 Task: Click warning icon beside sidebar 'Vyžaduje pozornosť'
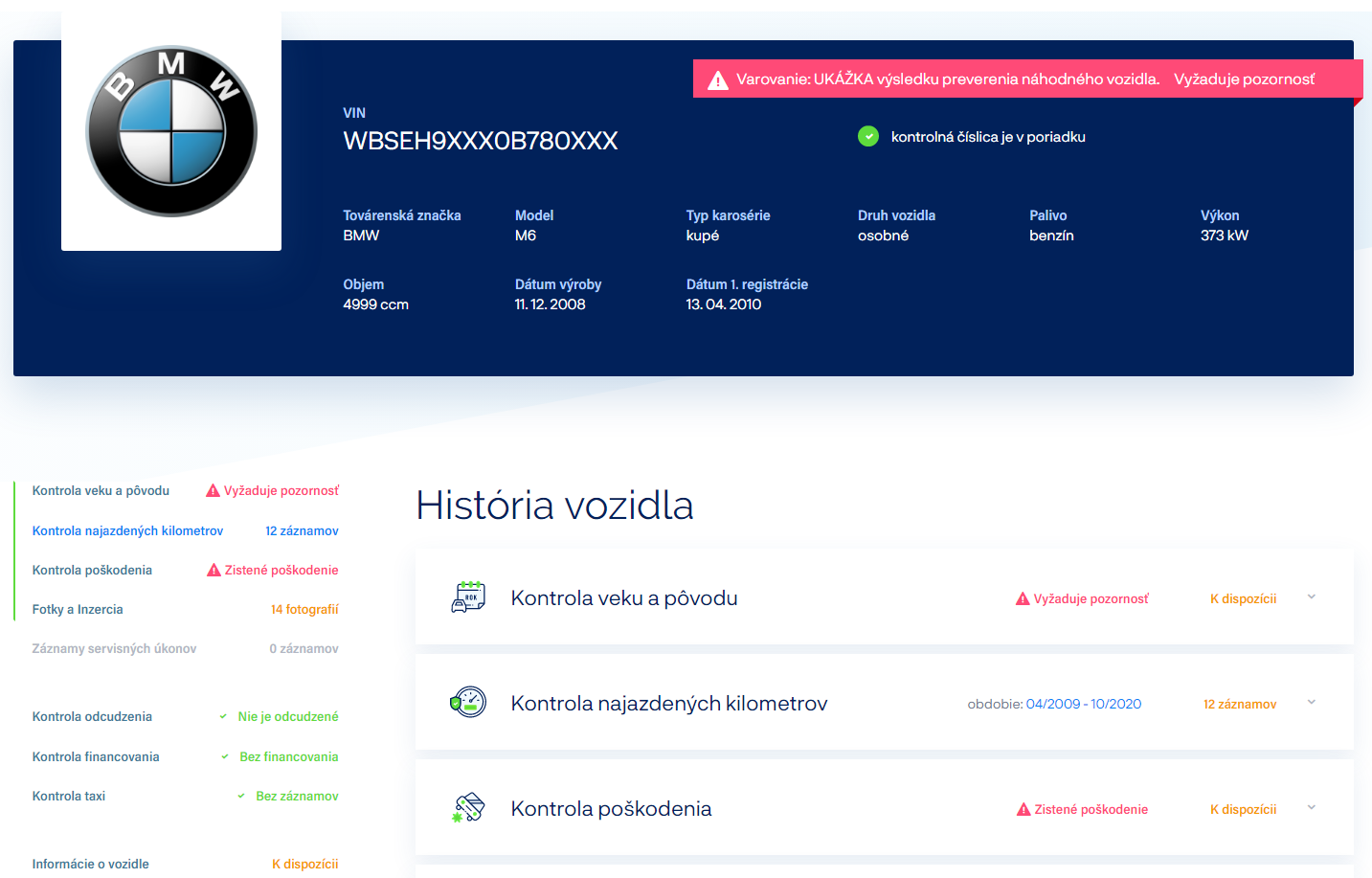click(214, 491)
